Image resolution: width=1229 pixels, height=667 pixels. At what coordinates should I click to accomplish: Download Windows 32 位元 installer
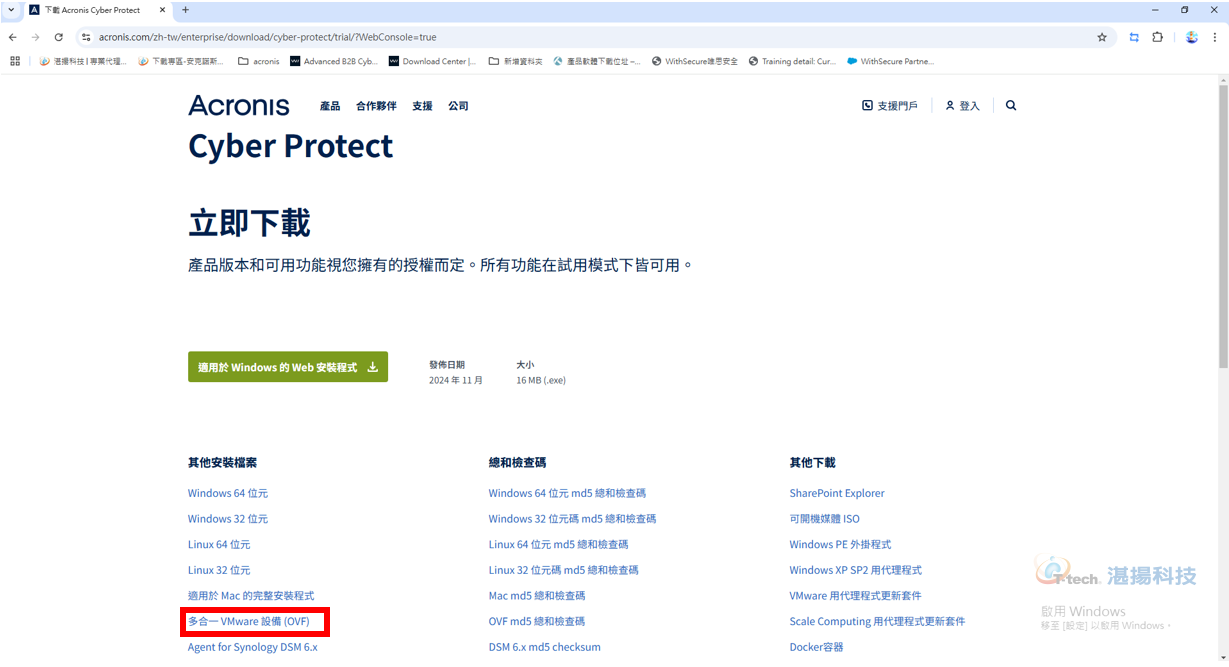[228, 519]
